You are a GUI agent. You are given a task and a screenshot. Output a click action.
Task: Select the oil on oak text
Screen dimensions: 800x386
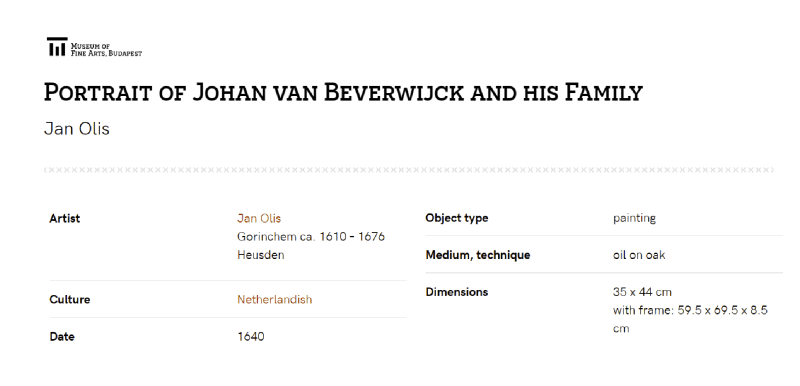(x=639, y=255)
